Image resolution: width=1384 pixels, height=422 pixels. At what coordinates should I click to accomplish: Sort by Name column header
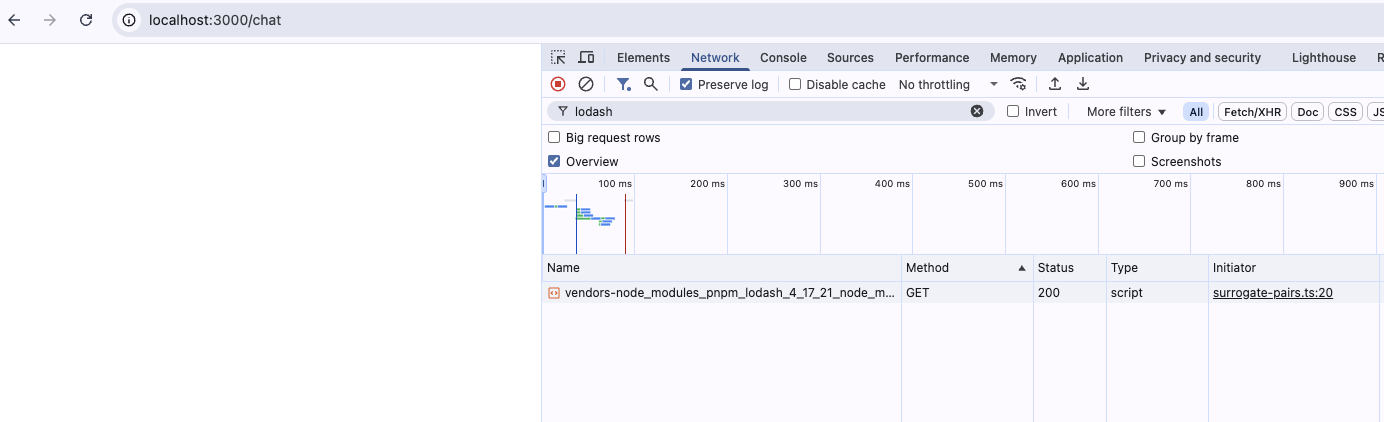tap(722, 268)
